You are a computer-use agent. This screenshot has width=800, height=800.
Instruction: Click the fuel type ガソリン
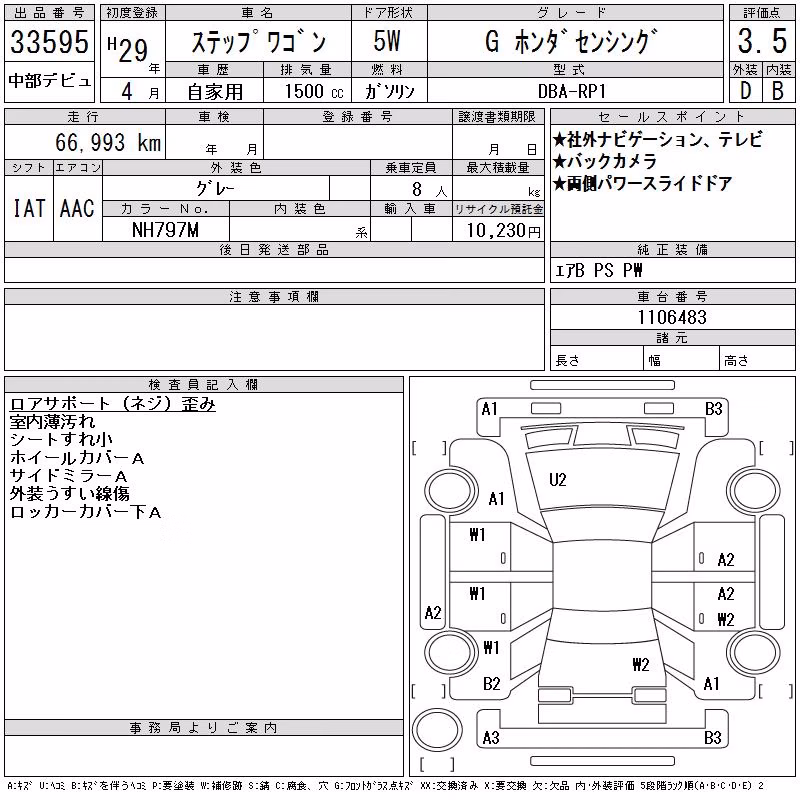pos(390,92)
